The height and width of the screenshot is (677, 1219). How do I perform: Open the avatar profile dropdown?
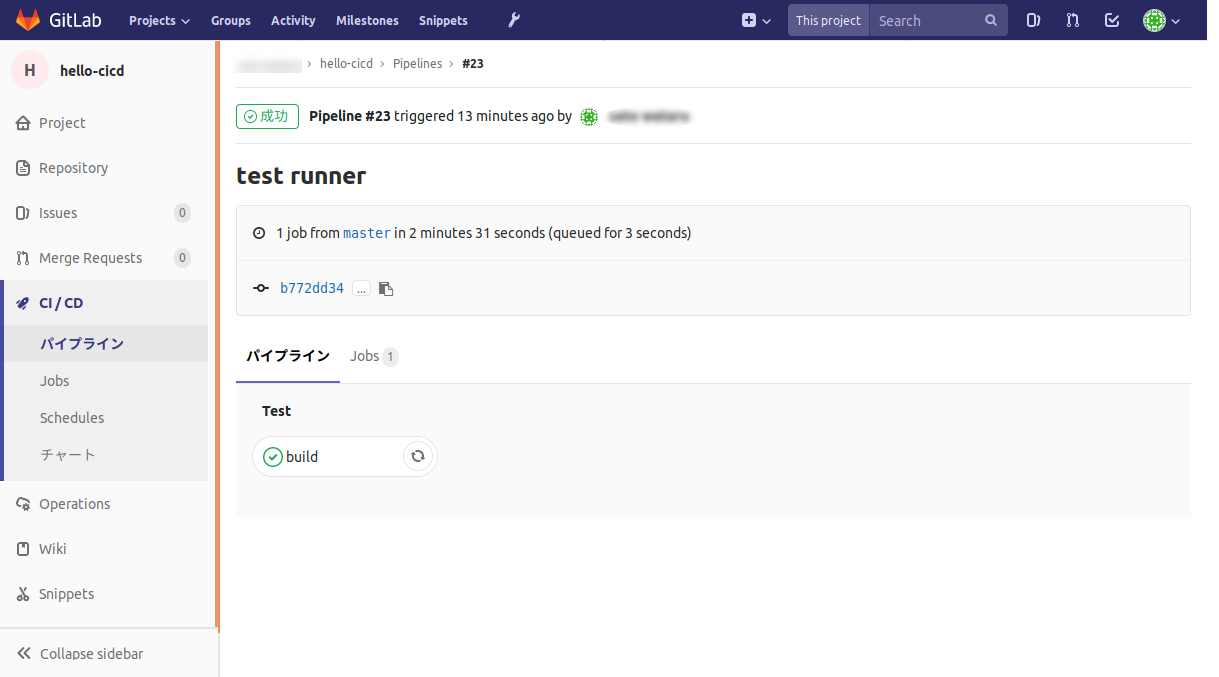pyautogui.click(x=1162, y=20)
